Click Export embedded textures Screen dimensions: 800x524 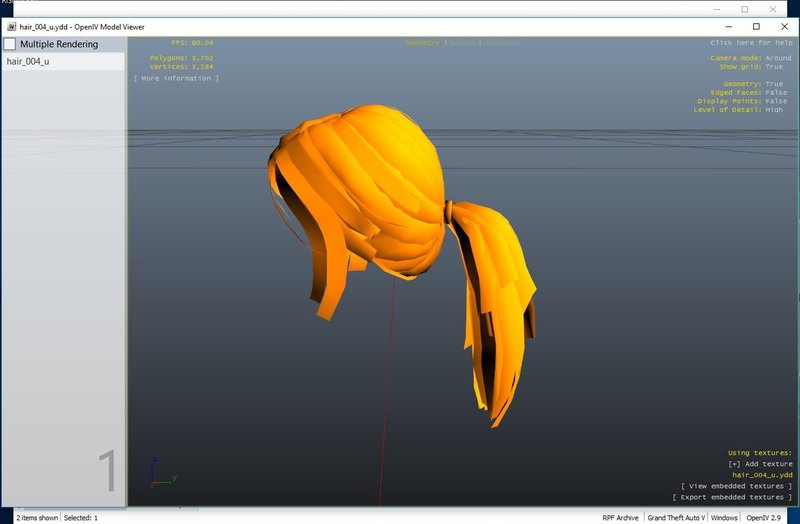tap(732, 497)
